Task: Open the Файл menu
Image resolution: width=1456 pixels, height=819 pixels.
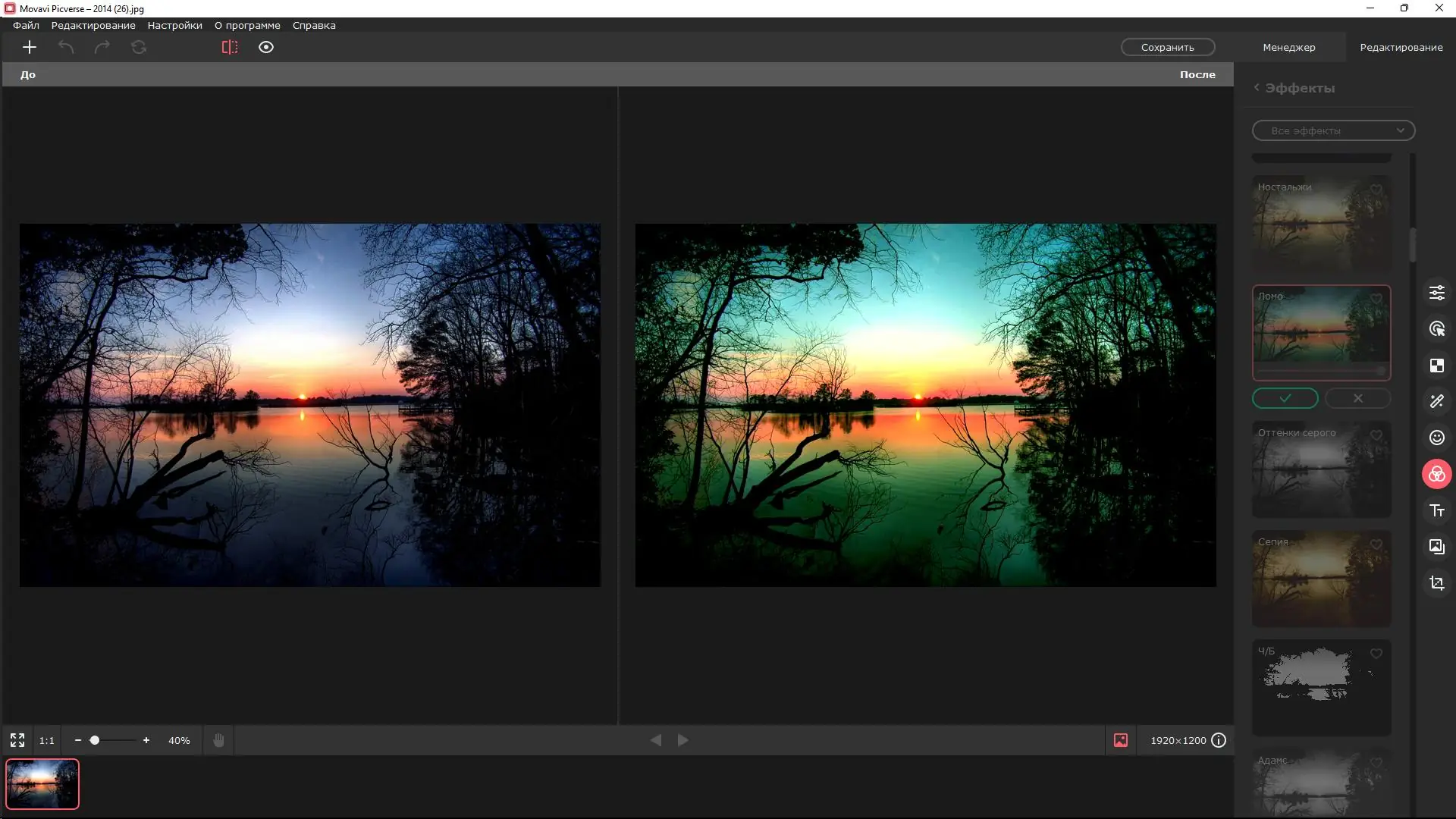Action: (x=26, y=25)
